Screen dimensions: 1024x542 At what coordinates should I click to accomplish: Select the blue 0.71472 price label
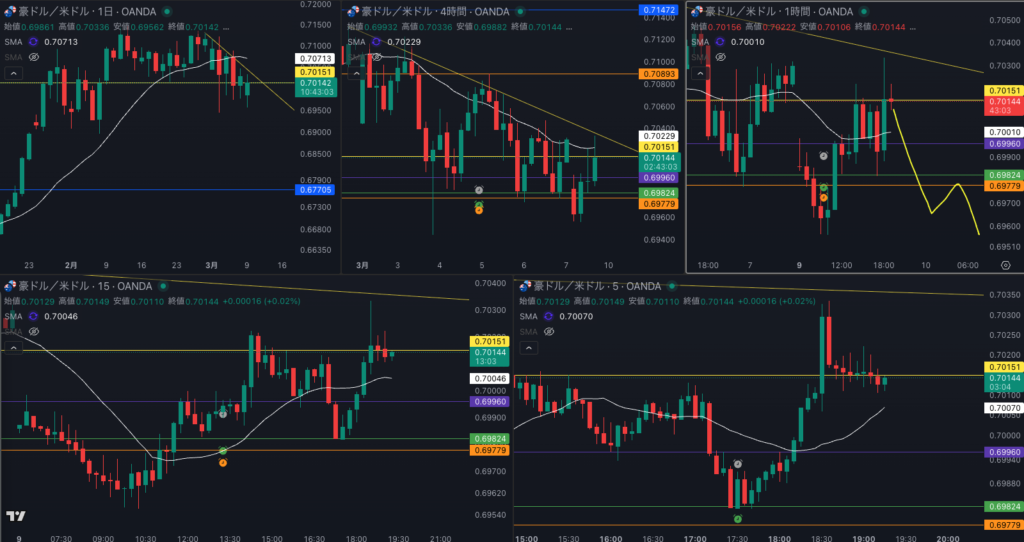pyautogui.click(x=658, y=10)
